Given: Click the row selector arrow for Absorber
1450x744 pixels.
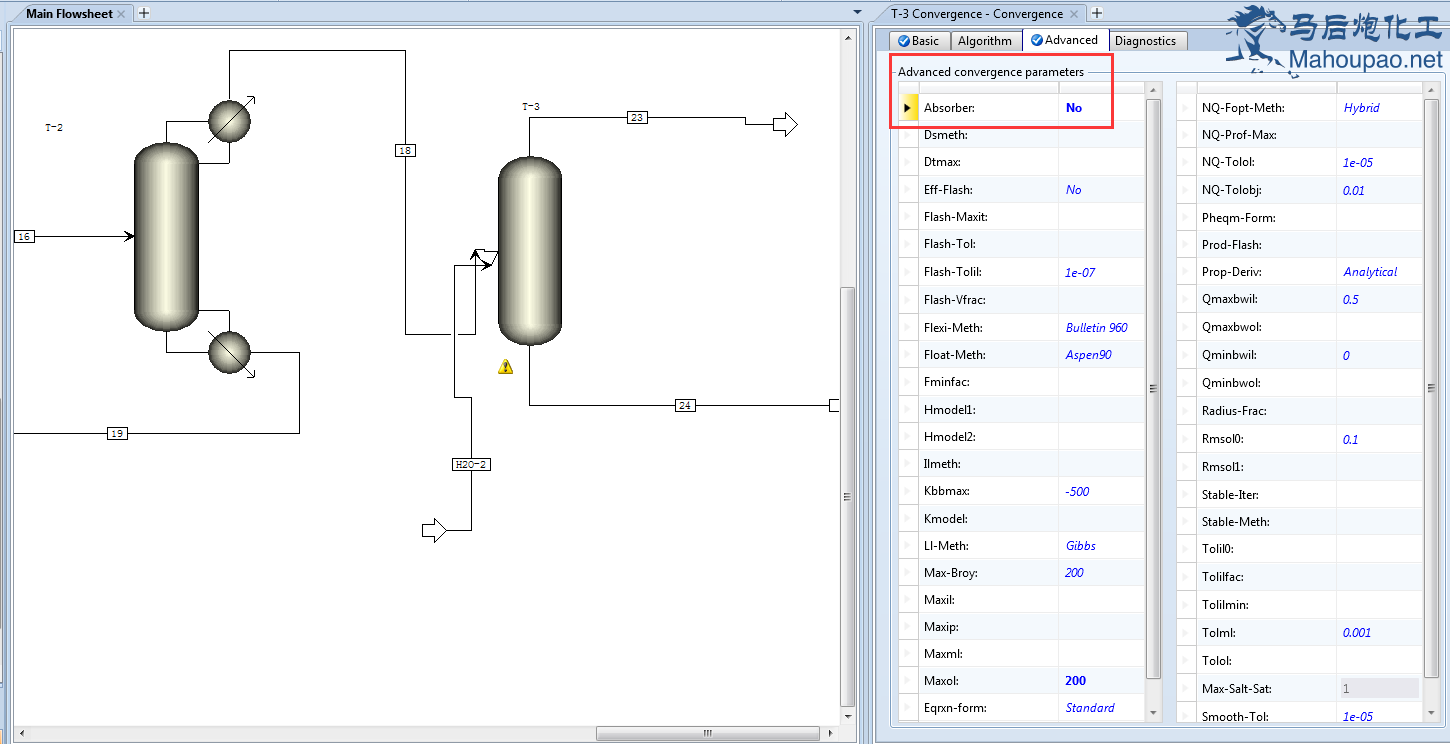Looking at the screenshot, I should 908,108.
